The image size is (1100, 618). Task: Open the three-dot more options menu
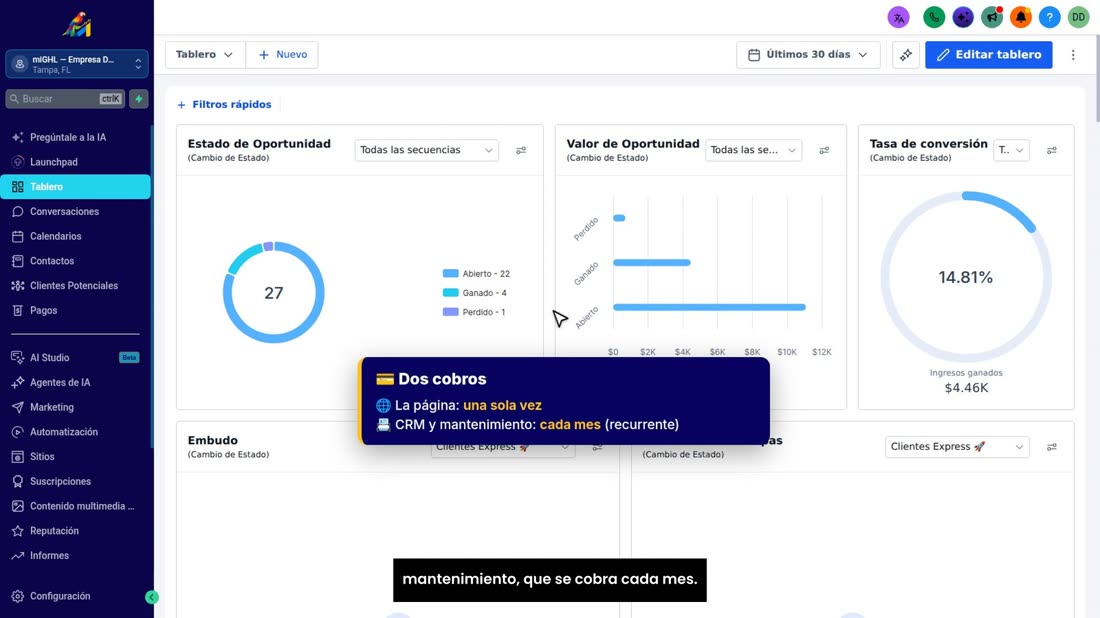click(x=1073, y=55)
